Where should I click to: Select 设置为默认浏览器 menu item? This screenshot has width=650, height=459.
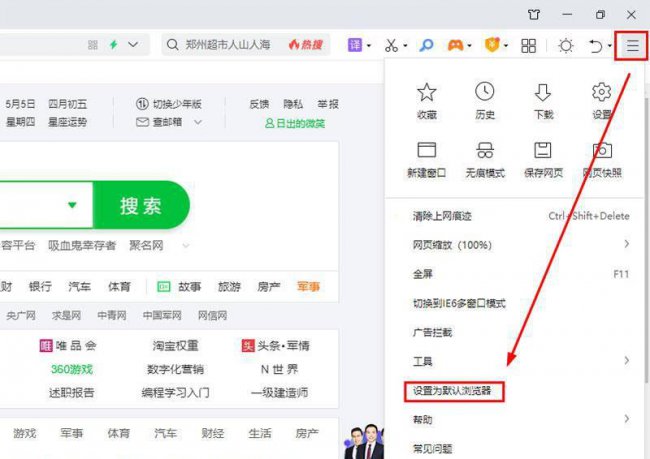click(515, 391)
